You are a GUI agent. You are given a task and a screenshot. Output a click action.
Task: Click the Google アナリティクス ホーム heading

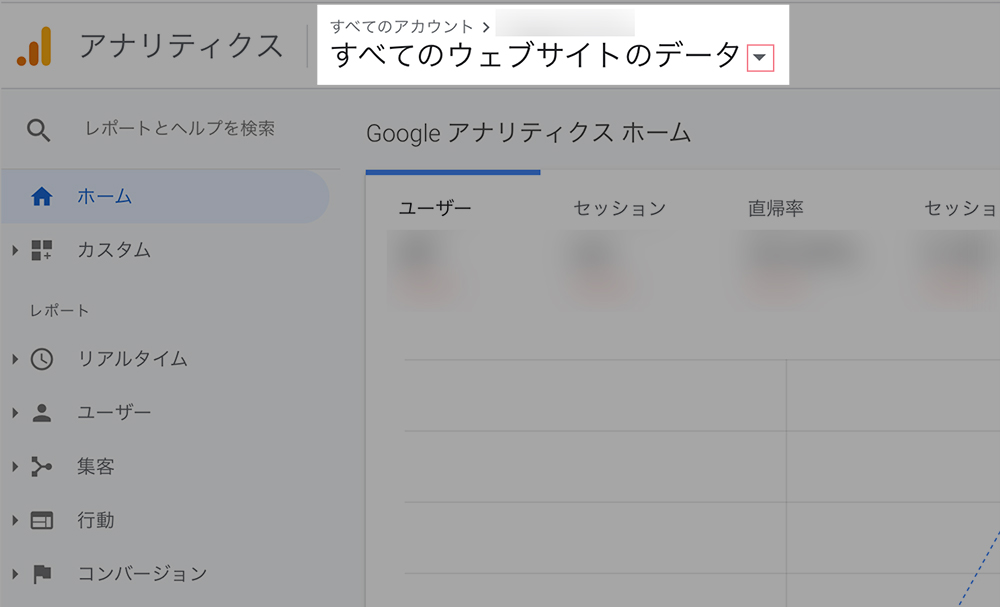coord(528,133)
